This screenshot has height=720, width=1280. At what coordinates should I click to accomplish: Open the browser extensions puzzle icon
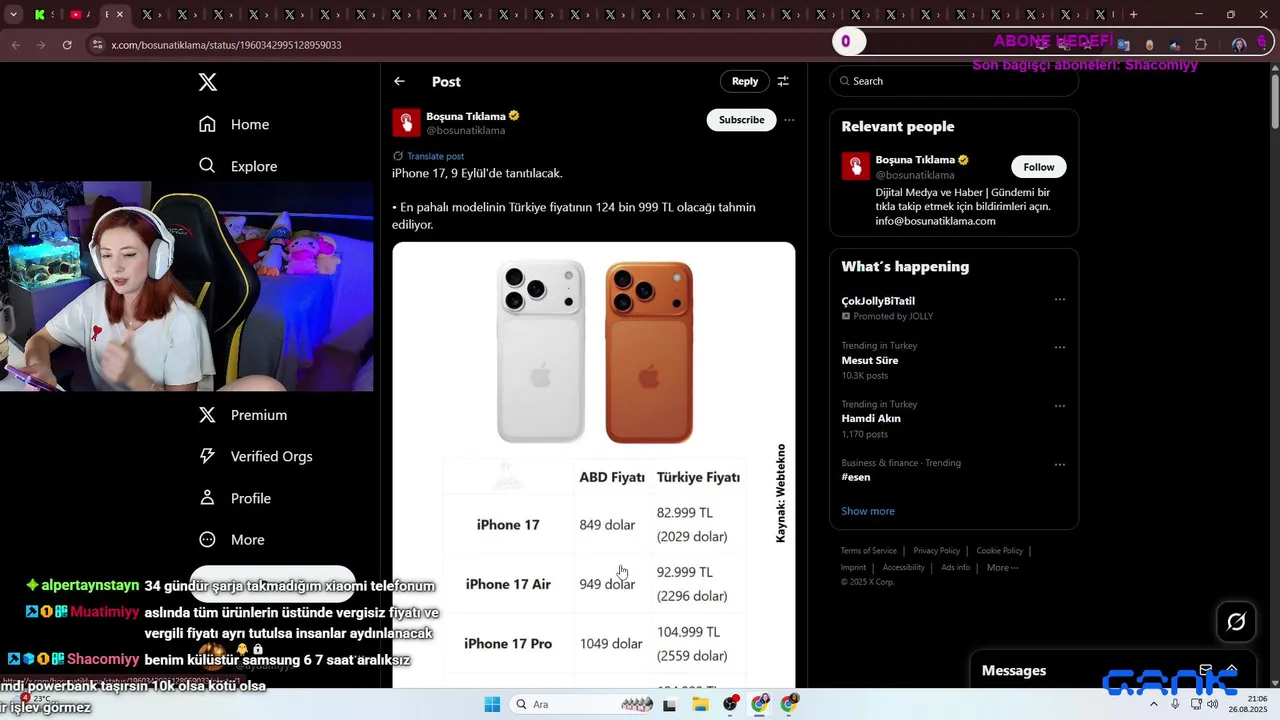pyautogui.click(x=1201, y=45)
